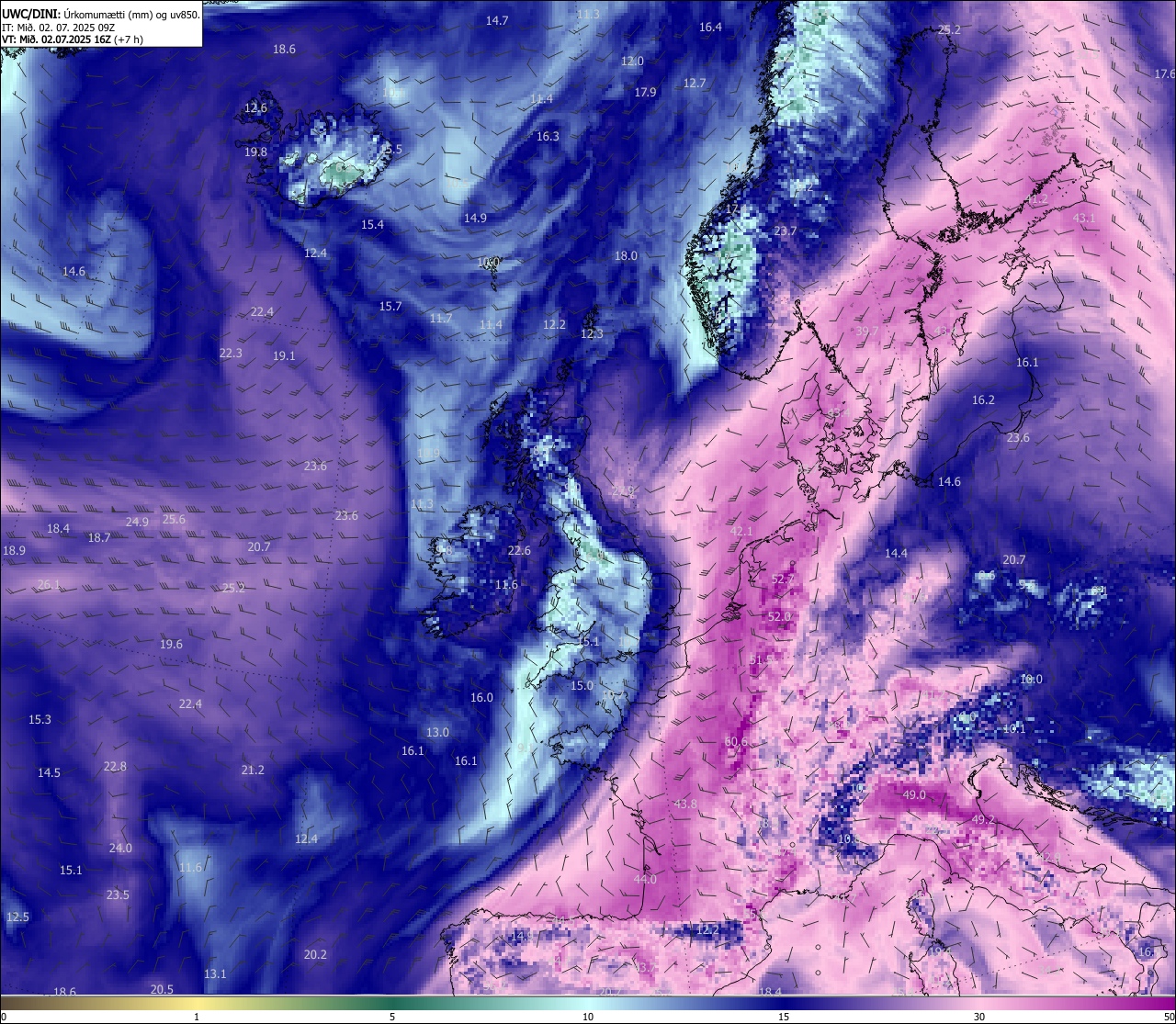The image size is (1176, 1024).
Task: Click the map value 49.0
Action: click(914, 795)
